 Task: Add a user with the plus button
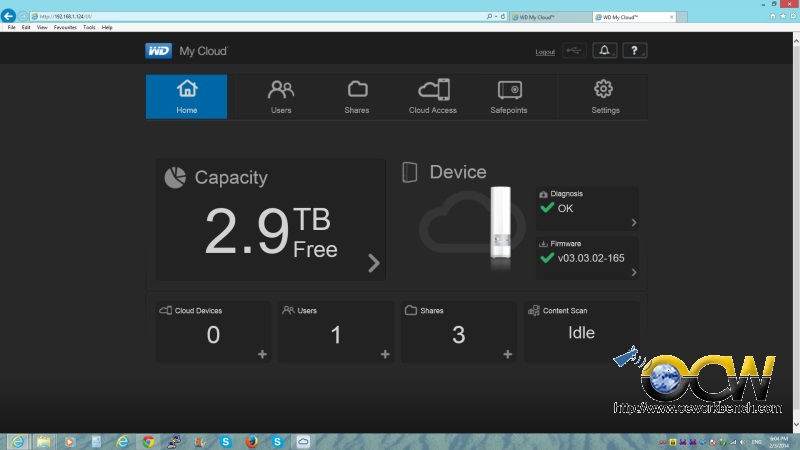click(385, 354)
